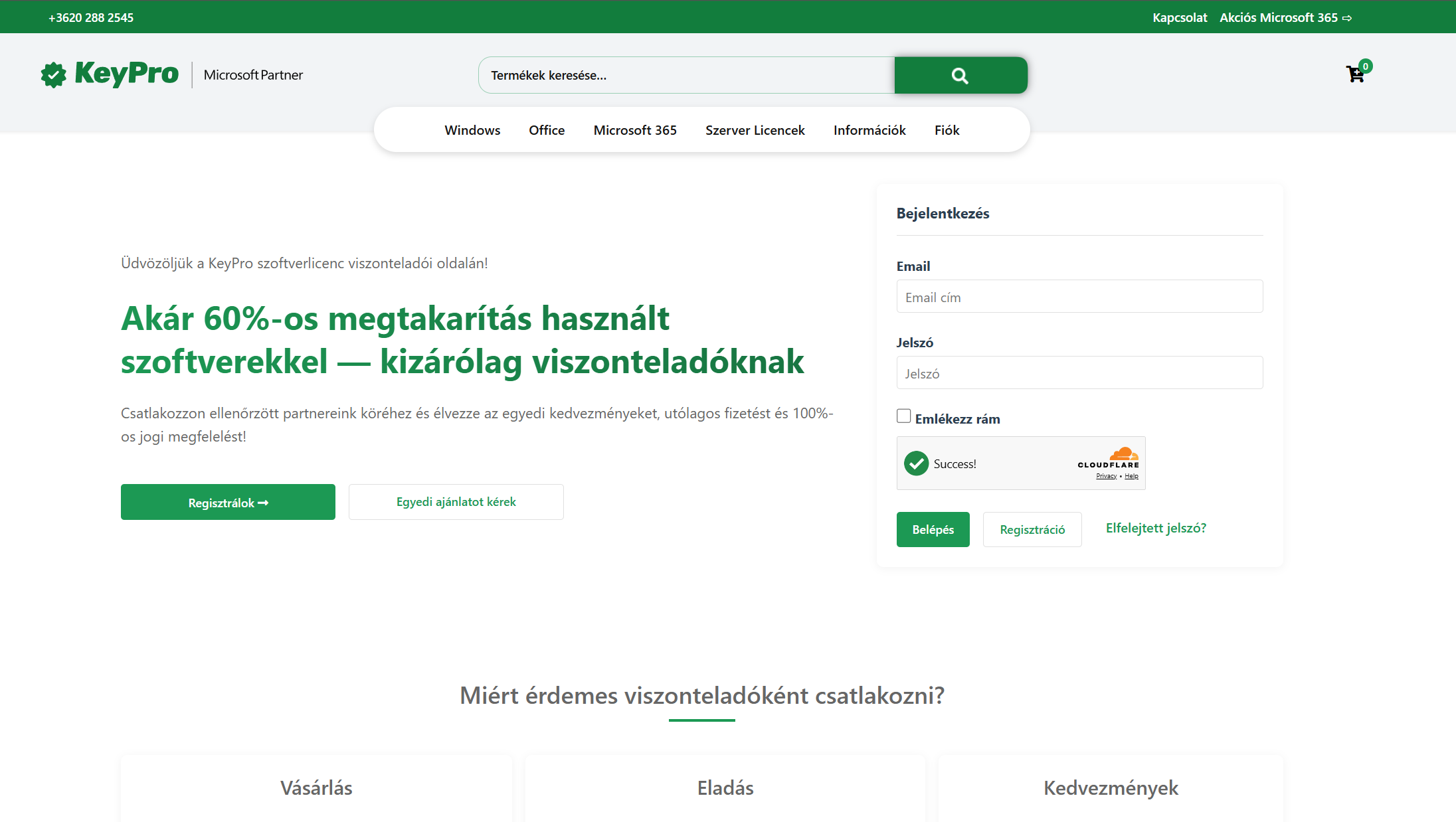
Task: Click the Microsoft Partner text beside logo
Action: point(253,75)
